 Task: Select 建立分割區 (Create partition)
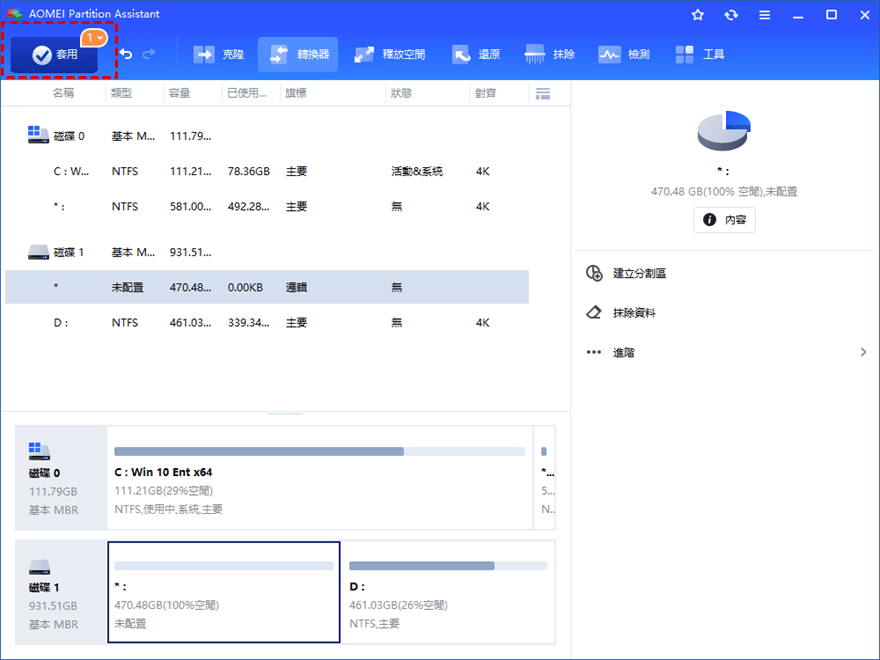coord(640,273)
